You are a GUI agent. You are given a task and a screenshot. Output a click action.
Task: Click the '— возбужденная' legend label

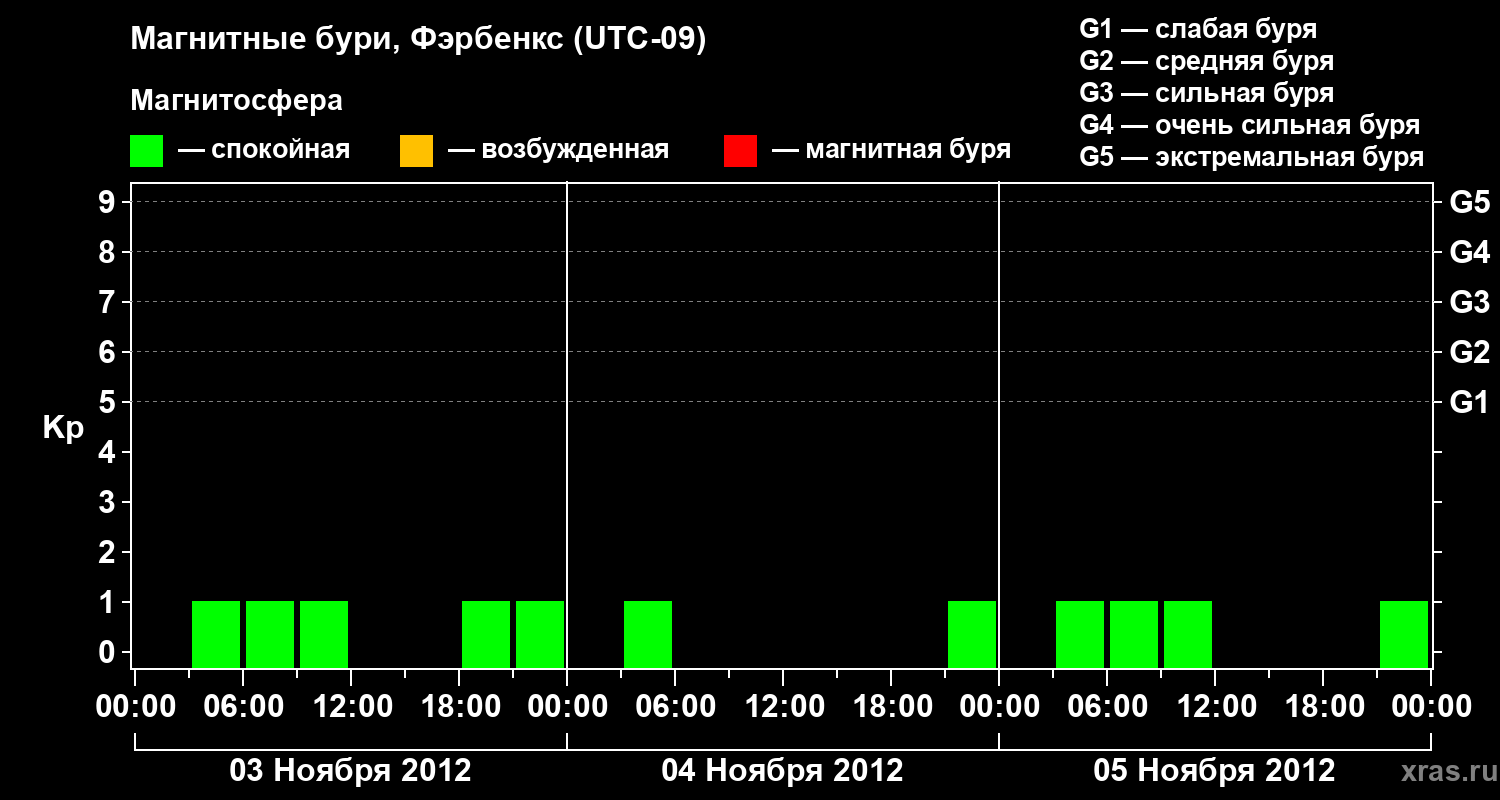558,151
